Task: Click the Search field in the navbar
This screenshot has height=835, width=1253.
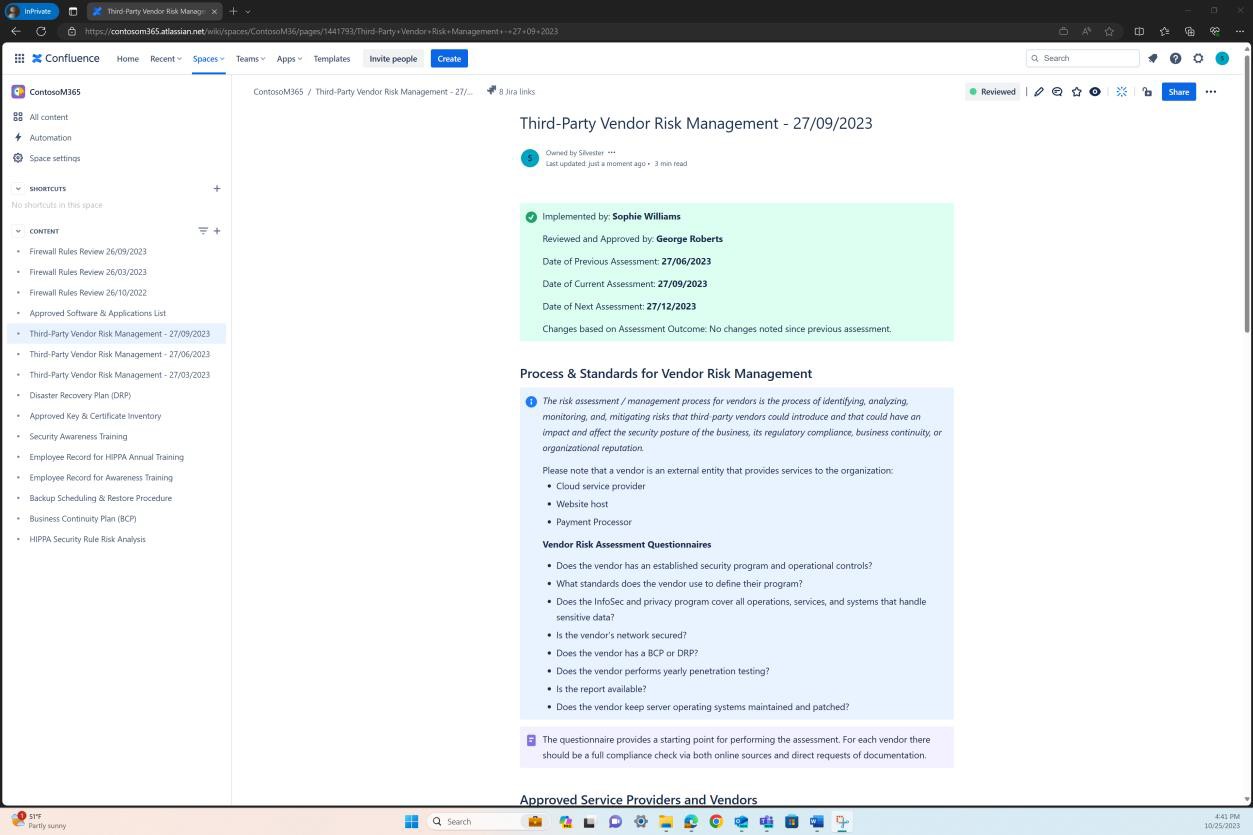Action: tap(1082, 58)
